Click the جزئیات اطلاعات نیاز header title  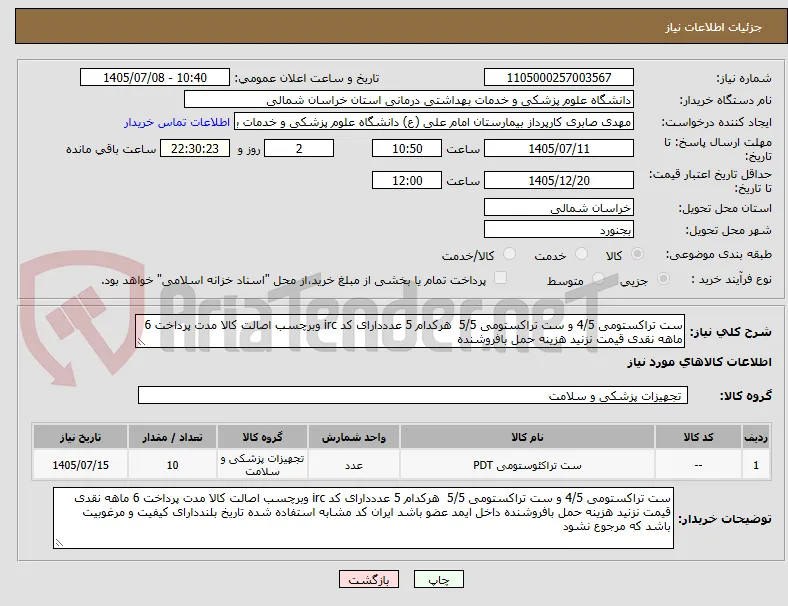click(x=714, y=27)
